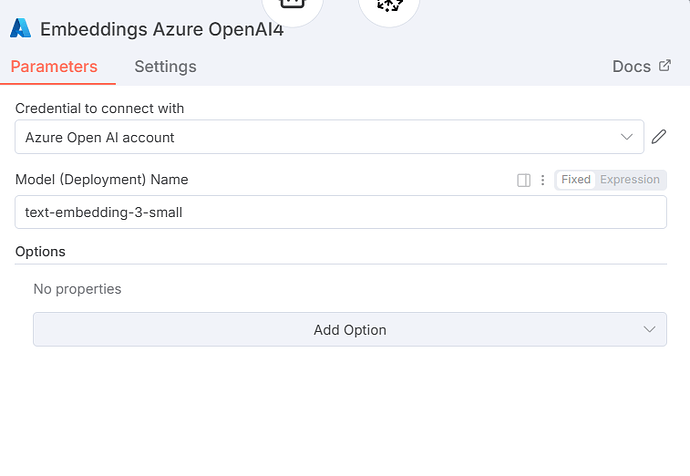Image resolution: width=690 pixels, height=476 pixels.
Task: Click the external-link icon beside Docs
Action: click(665, 66)
